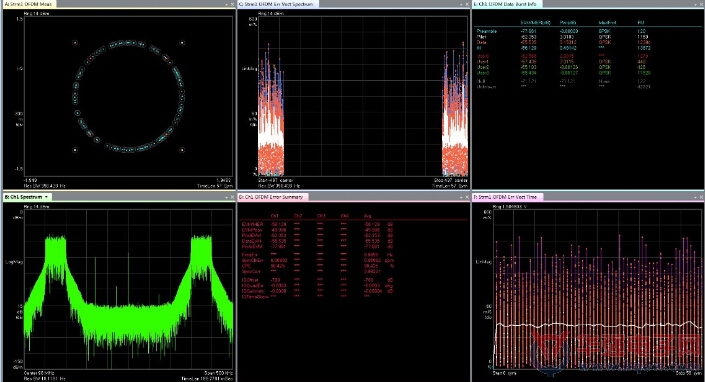Click the Rng 14 dBm label in Spectrum trace
Image resolution: width=705 pixels, height=382 pixels.
point(36,207)
